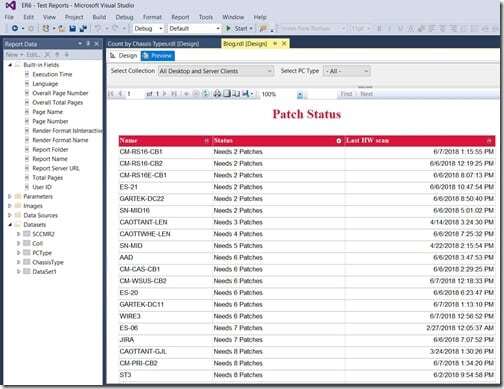Collapse the Built-in Fields node
The image size is (504, 389).
tap(10, 65)
